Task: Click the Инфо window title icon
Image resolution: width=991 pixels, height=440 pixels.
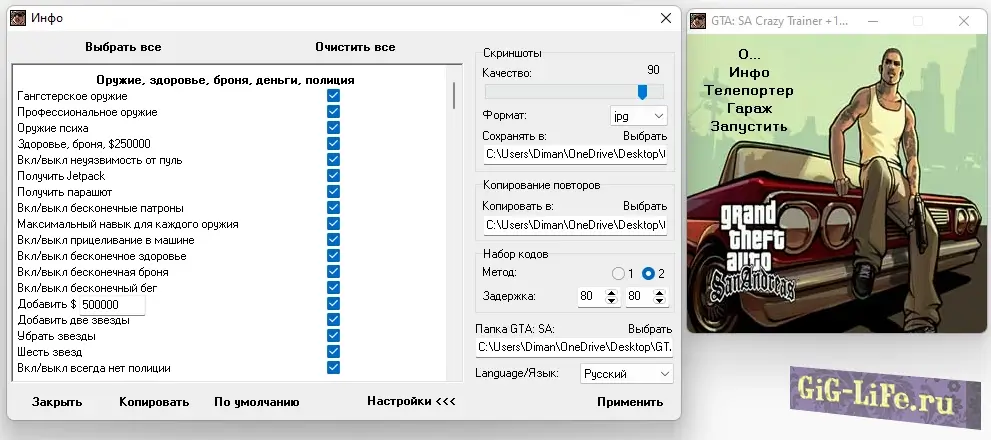Action: (x=18, y=18)
